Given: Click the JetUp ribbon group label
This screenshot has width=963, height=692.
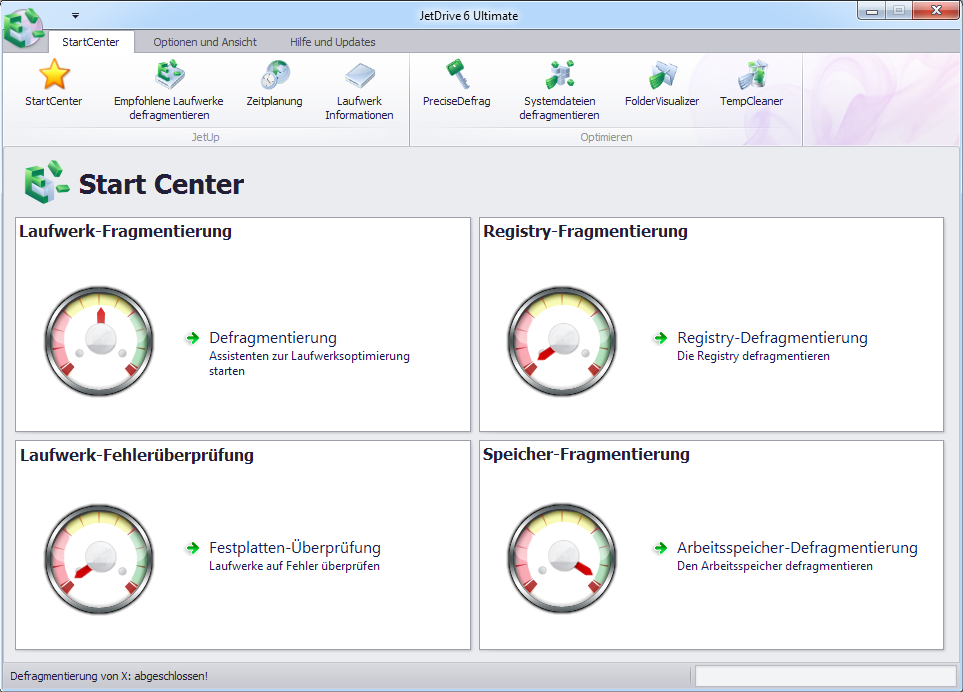Looking at the screenshot, I should click(x=205, y=137).
